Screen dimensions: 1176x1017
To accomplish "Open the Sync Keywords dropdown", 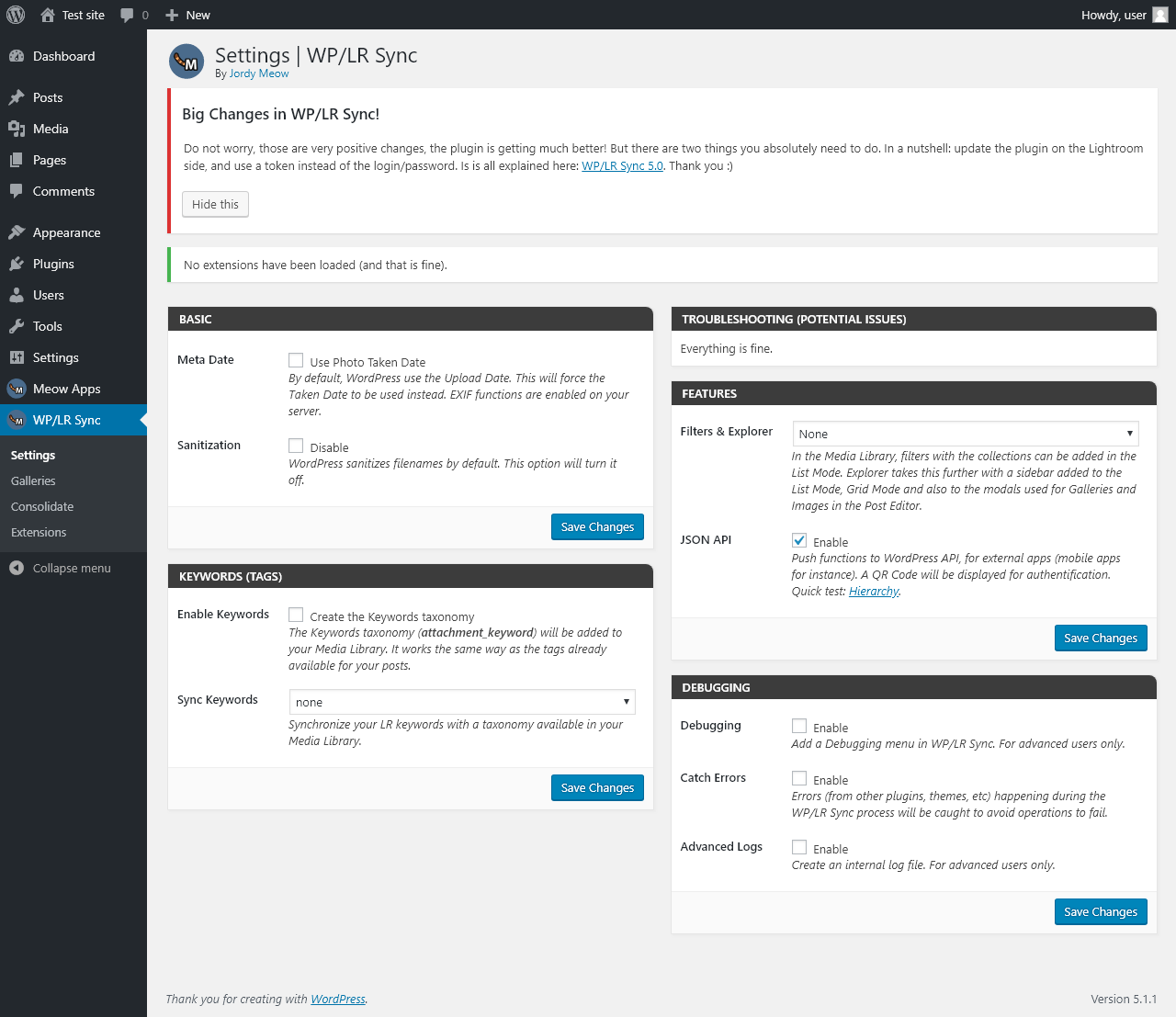I will tap(462, 702).
